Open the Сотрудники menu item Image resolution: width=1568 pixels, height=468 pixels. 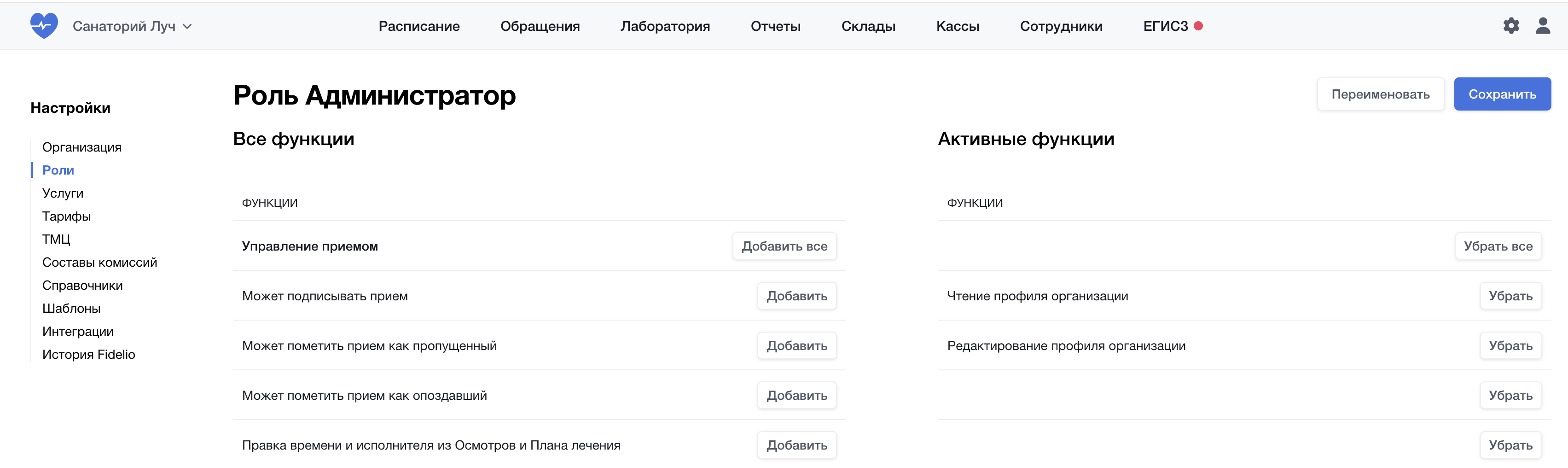tap(1061, 26)
